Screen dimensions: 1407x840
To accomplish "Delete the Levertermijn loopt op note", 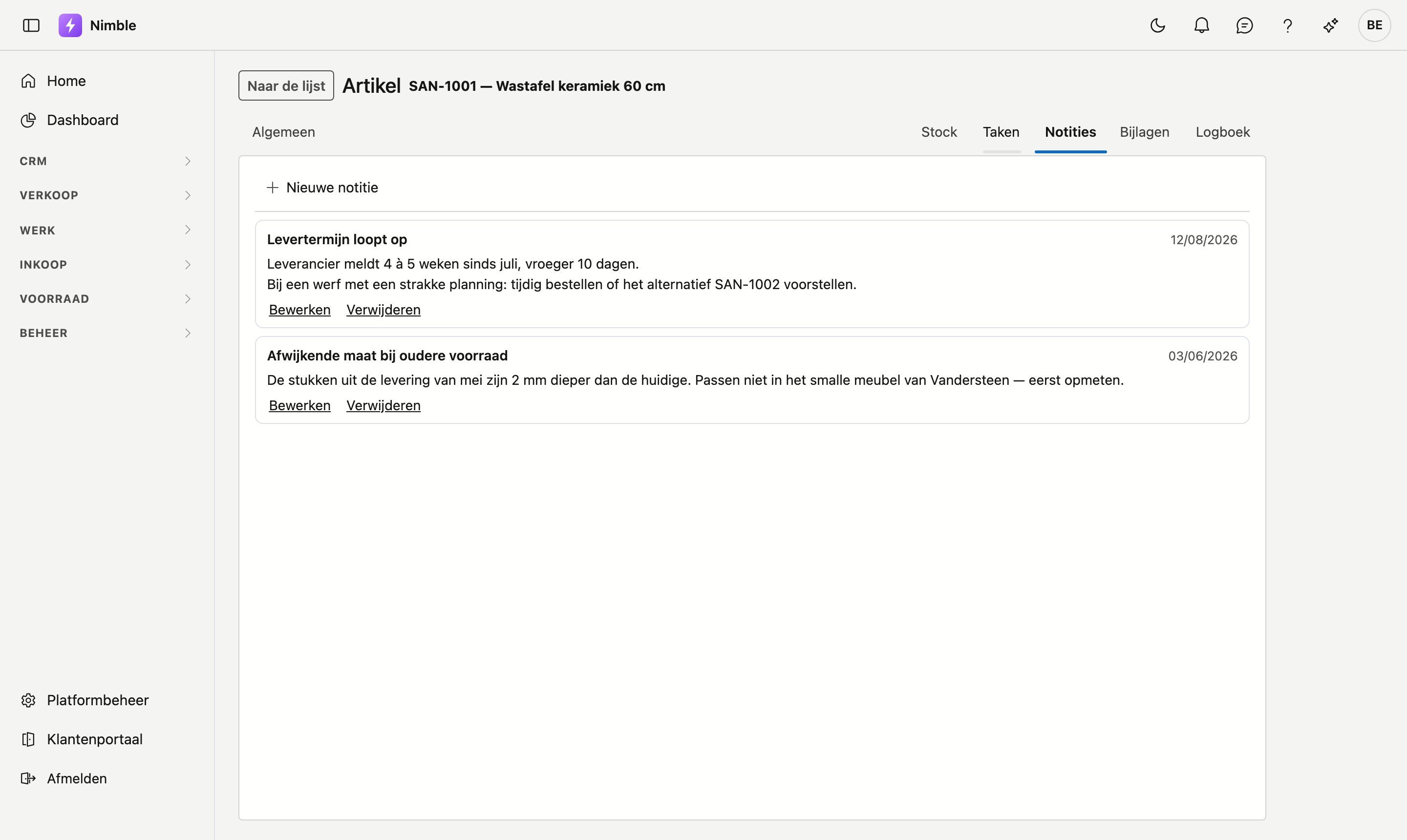I will coord(384,310).
